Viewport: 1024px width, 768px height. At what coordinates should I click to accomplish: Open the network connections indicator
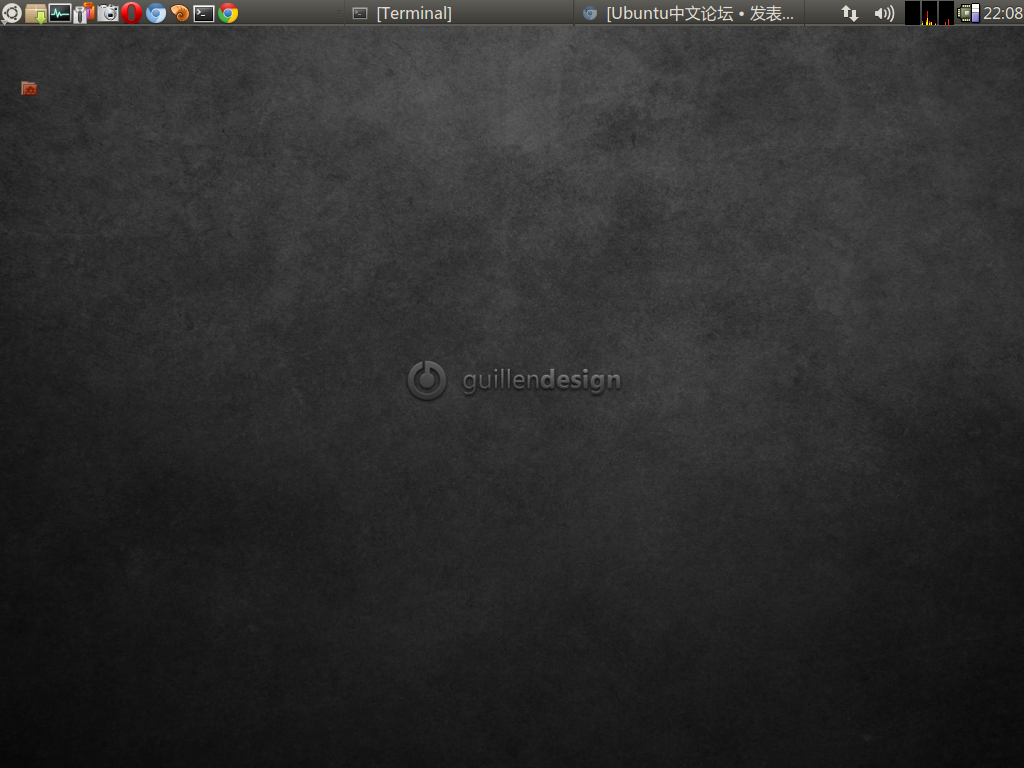(x=850, y=13)
